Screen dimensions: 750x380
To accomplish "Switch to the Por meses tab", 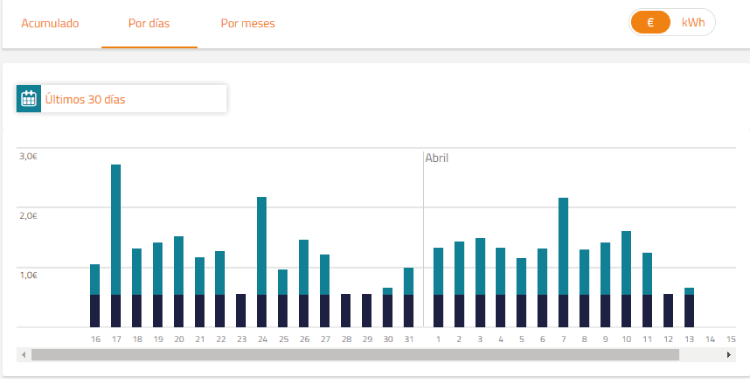I will [x=248, y=23].
